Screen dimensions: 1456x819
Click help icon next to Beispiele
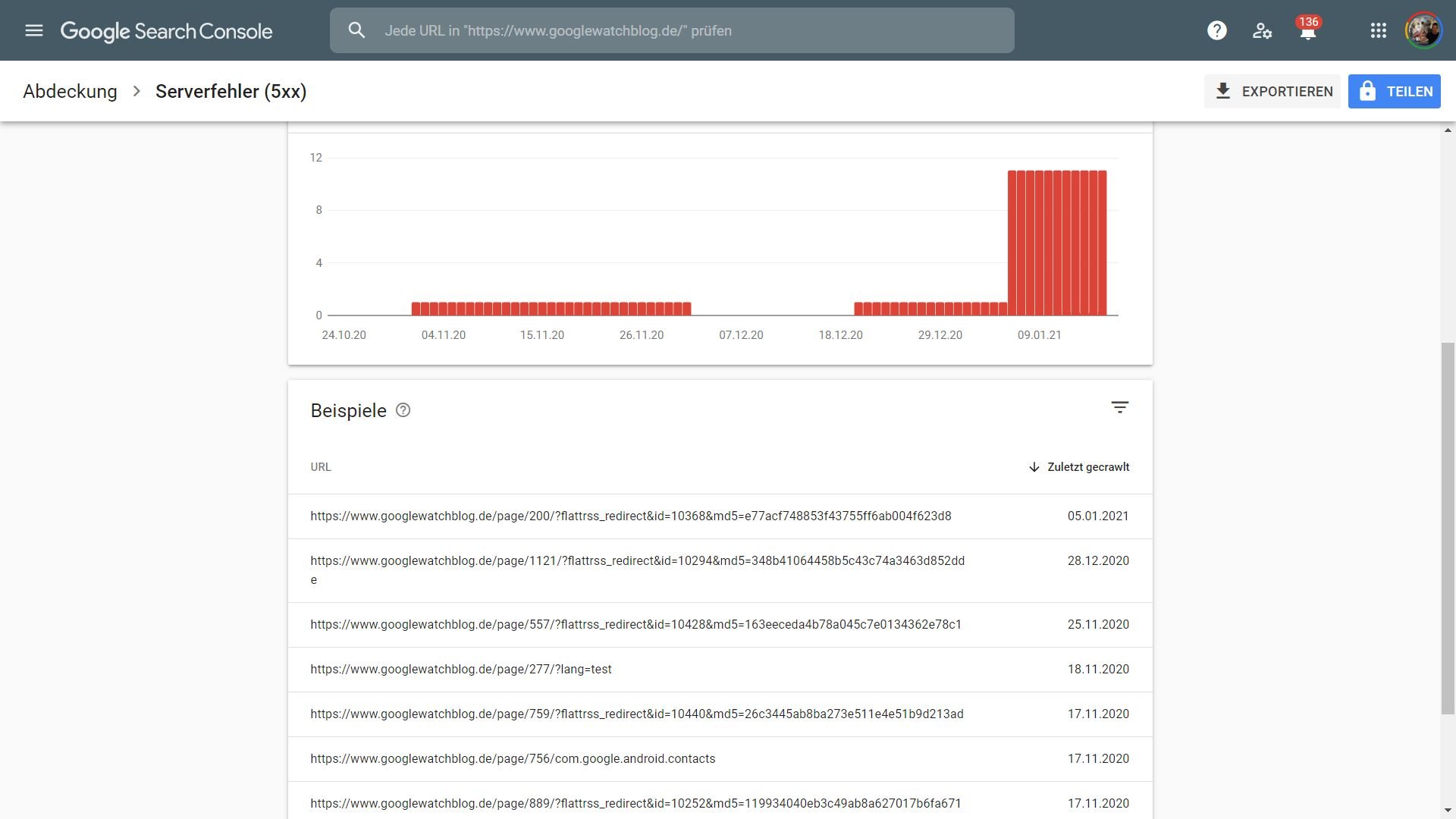pyautogui.click(x=403, y=410)
